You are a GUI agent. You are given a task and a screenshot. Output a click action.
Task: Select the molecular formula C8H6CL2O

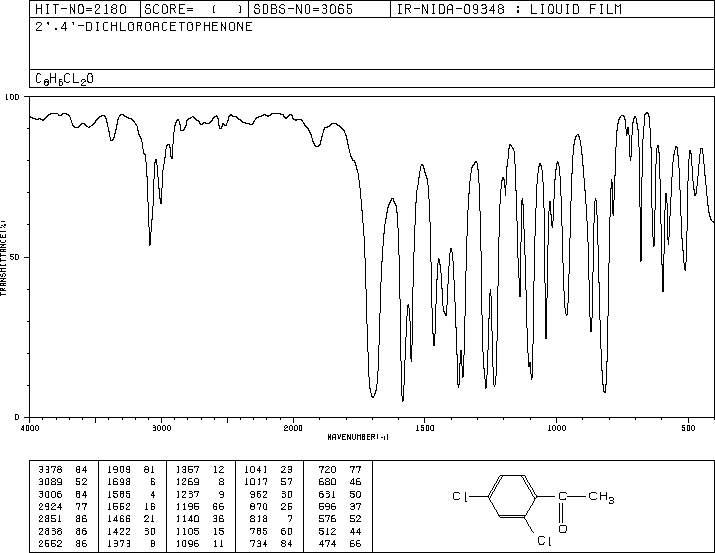pyautogui.click(x=64, y=79)
